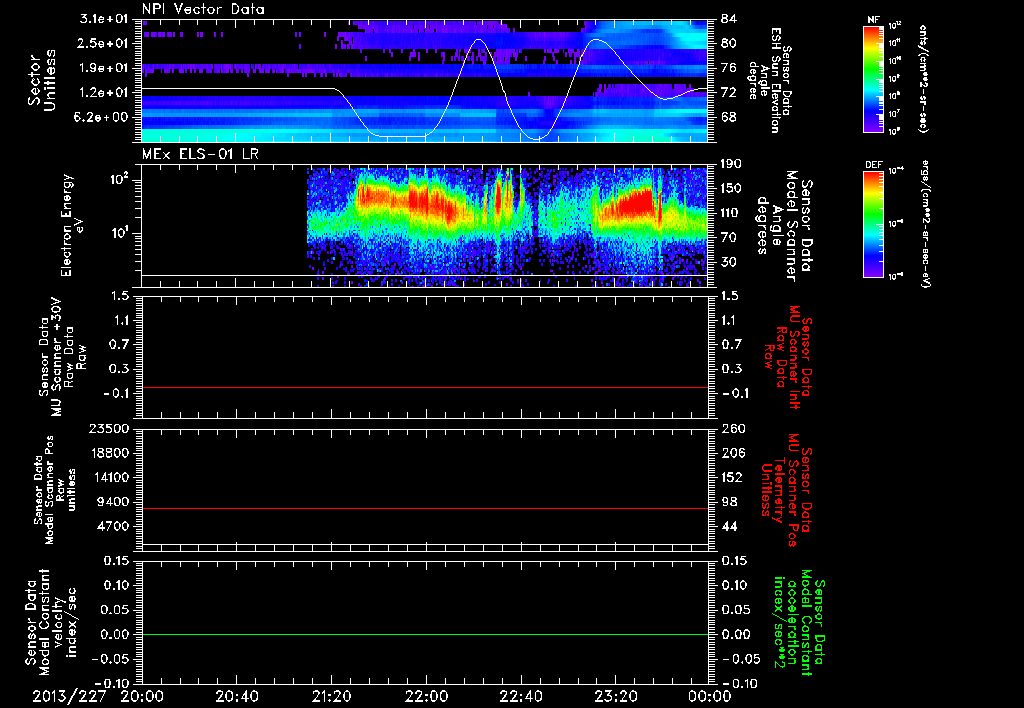The image size is (1024, 708).
Task: Click the "2013/227" date label
Action: click(69, 696)
